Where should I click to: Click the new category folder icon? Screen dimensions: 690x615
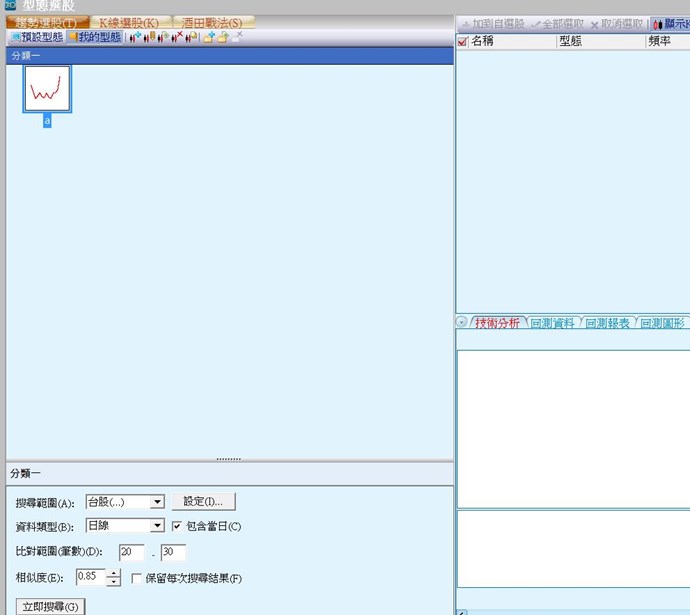coord(209,37)
